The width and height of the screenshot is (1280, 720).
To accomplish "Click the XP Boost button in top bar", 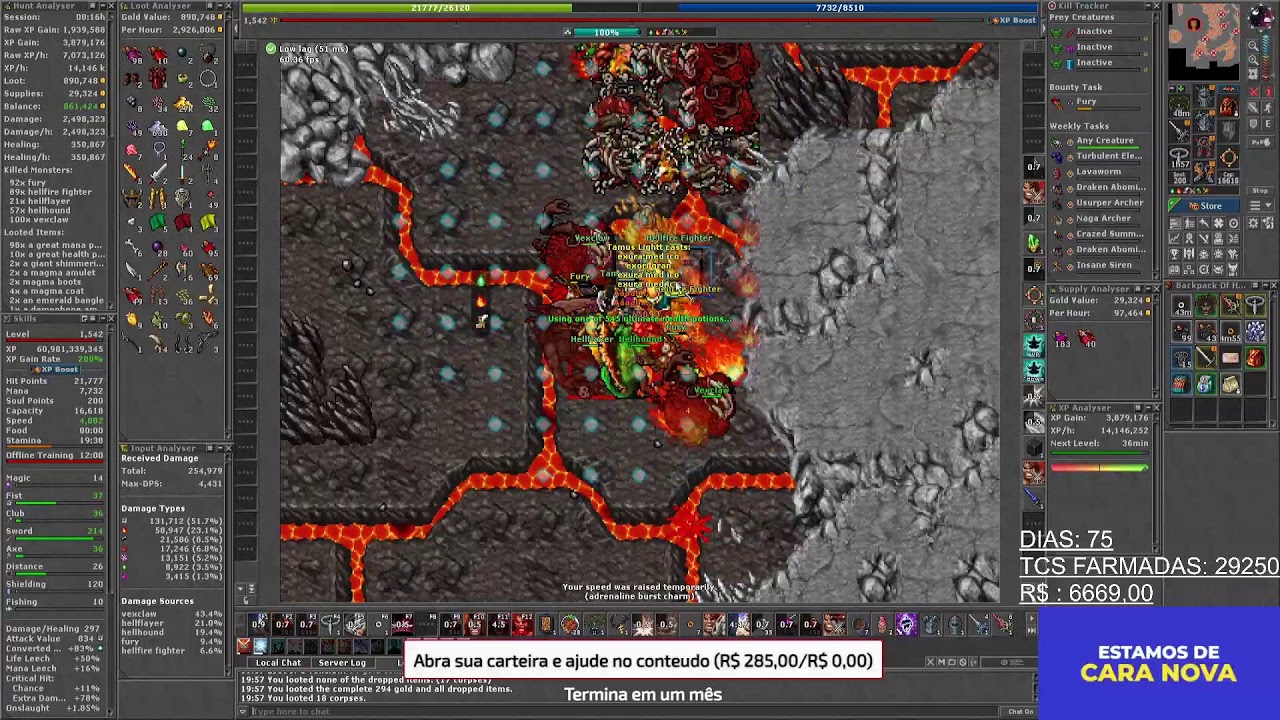I will click(x=1015, y=20).
